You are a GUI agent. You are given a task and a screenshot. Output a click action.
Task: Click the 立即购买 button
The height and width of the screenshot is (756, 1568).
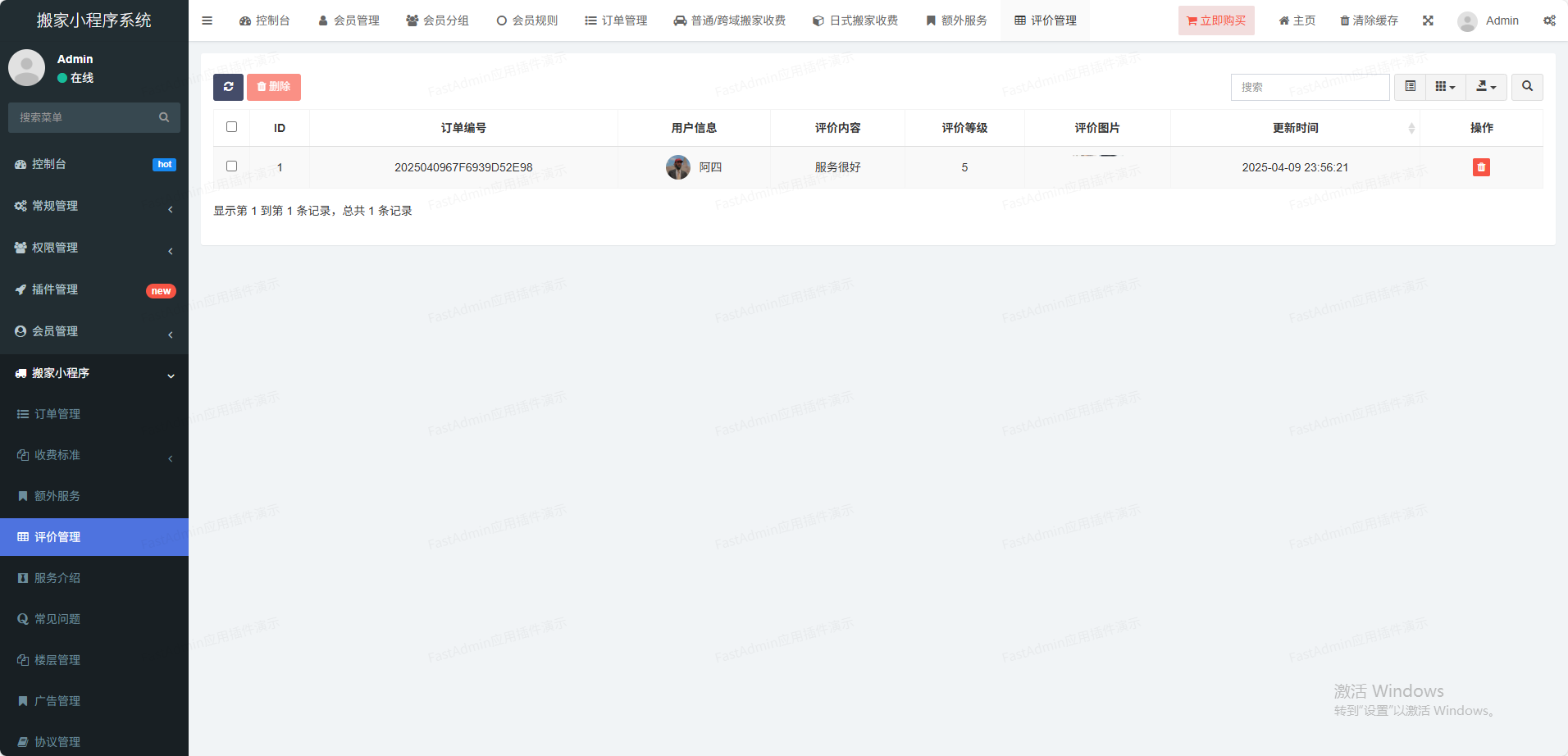pos(1216,20)
